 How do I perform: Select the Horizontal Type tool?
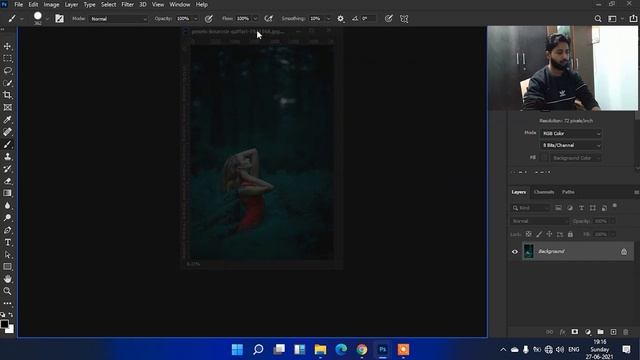pos(7,242)
